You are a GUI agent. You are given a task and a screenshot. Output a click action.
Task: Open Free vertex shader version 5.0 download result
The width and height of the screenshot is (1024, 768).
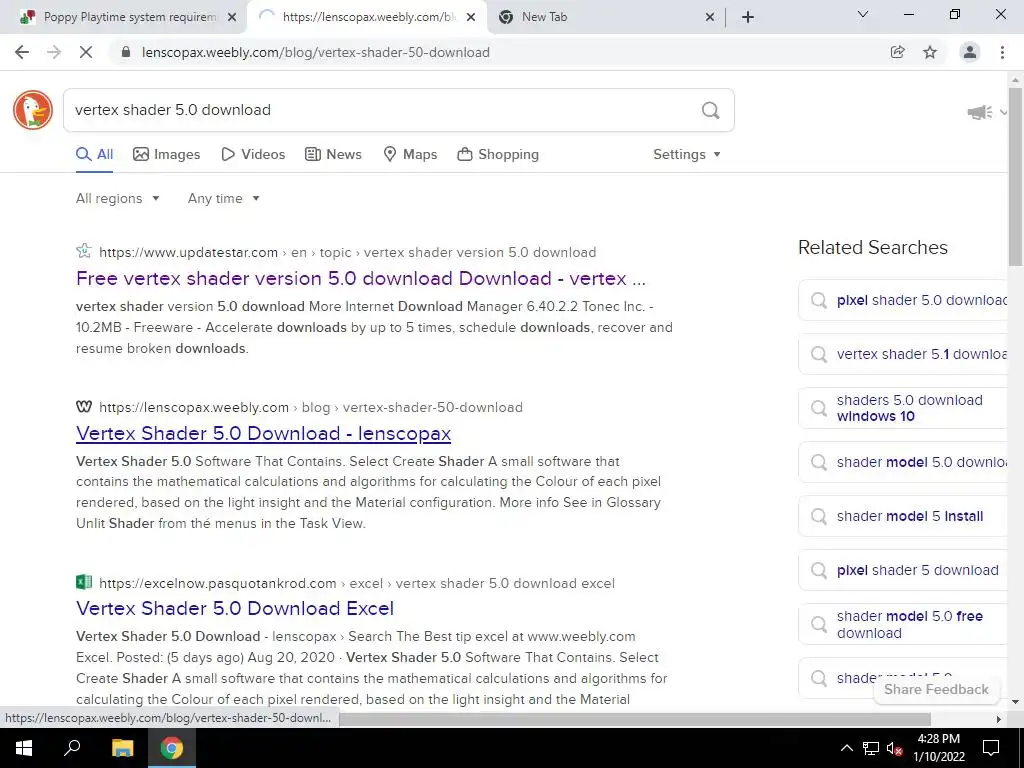(360, 278)
